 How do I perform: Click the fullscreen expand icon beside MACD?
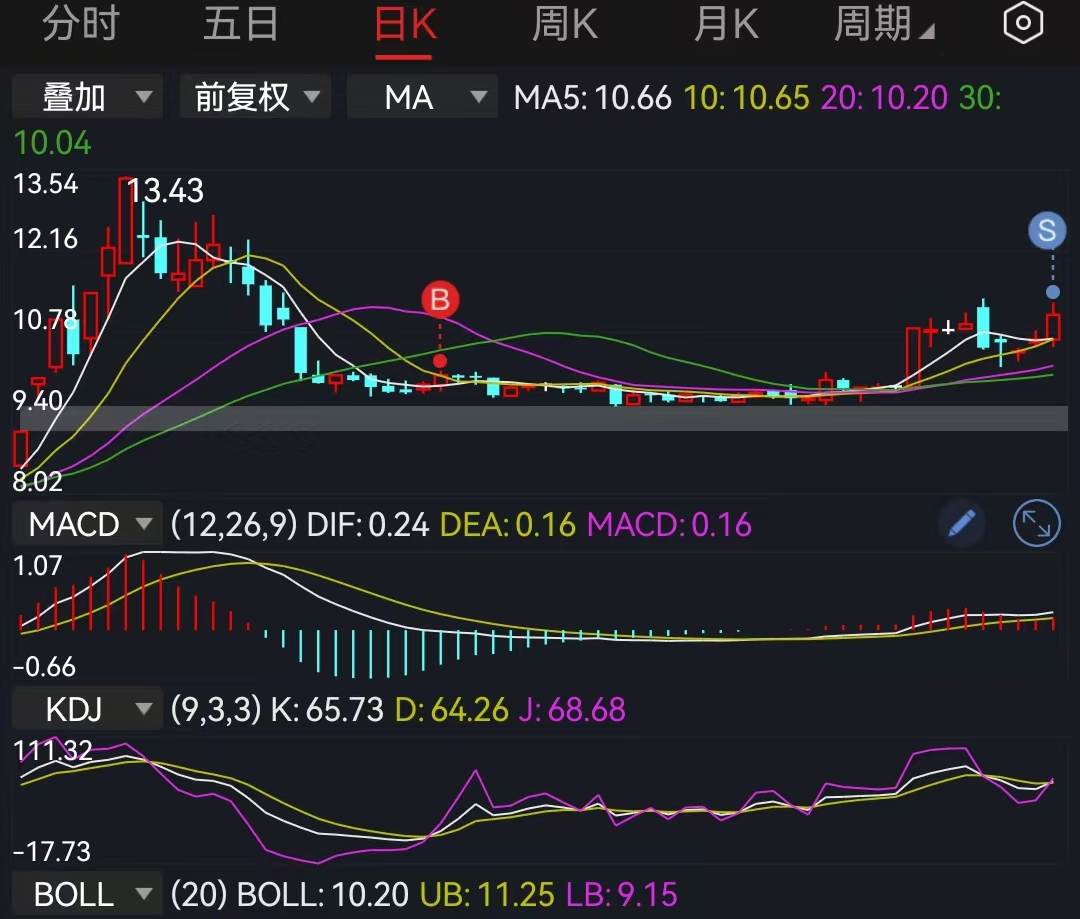pos(1036,523)
